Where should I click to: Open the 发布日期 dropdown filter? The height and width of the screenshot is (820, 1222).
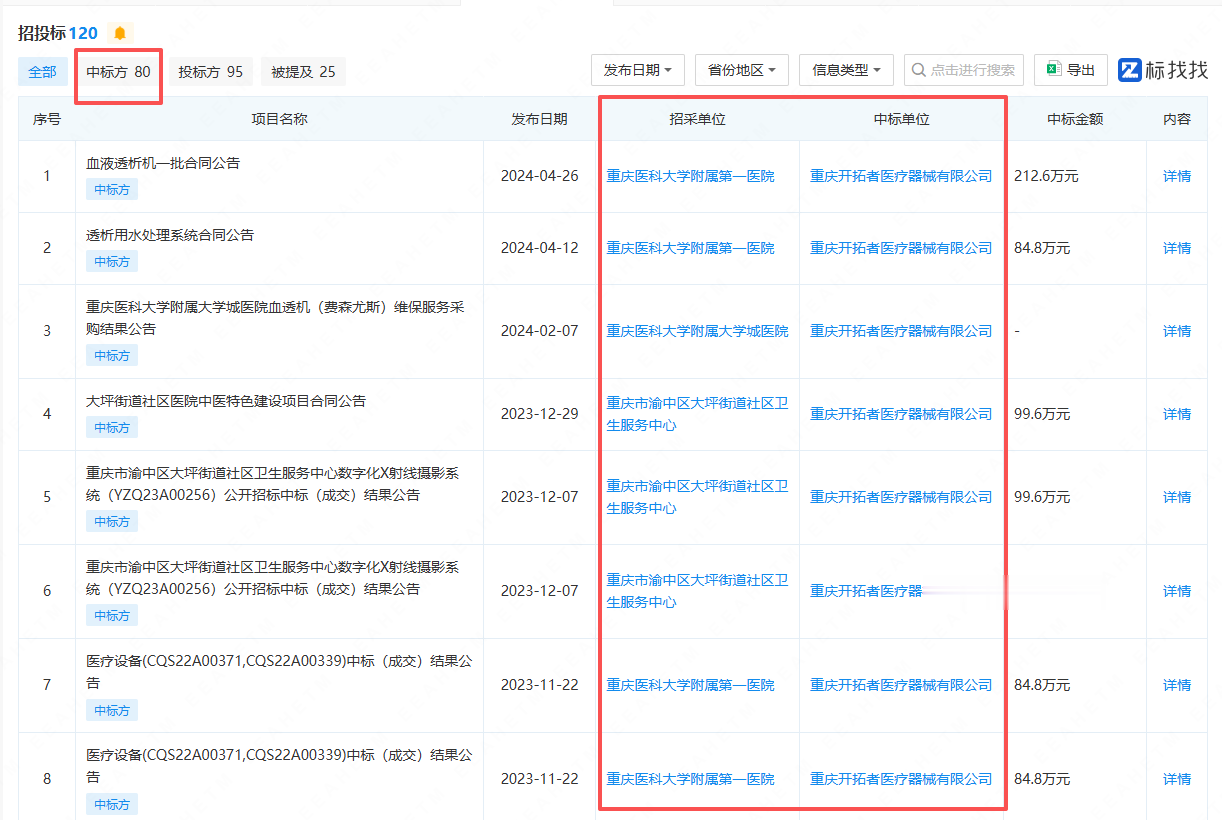click(x=638, y=70)
